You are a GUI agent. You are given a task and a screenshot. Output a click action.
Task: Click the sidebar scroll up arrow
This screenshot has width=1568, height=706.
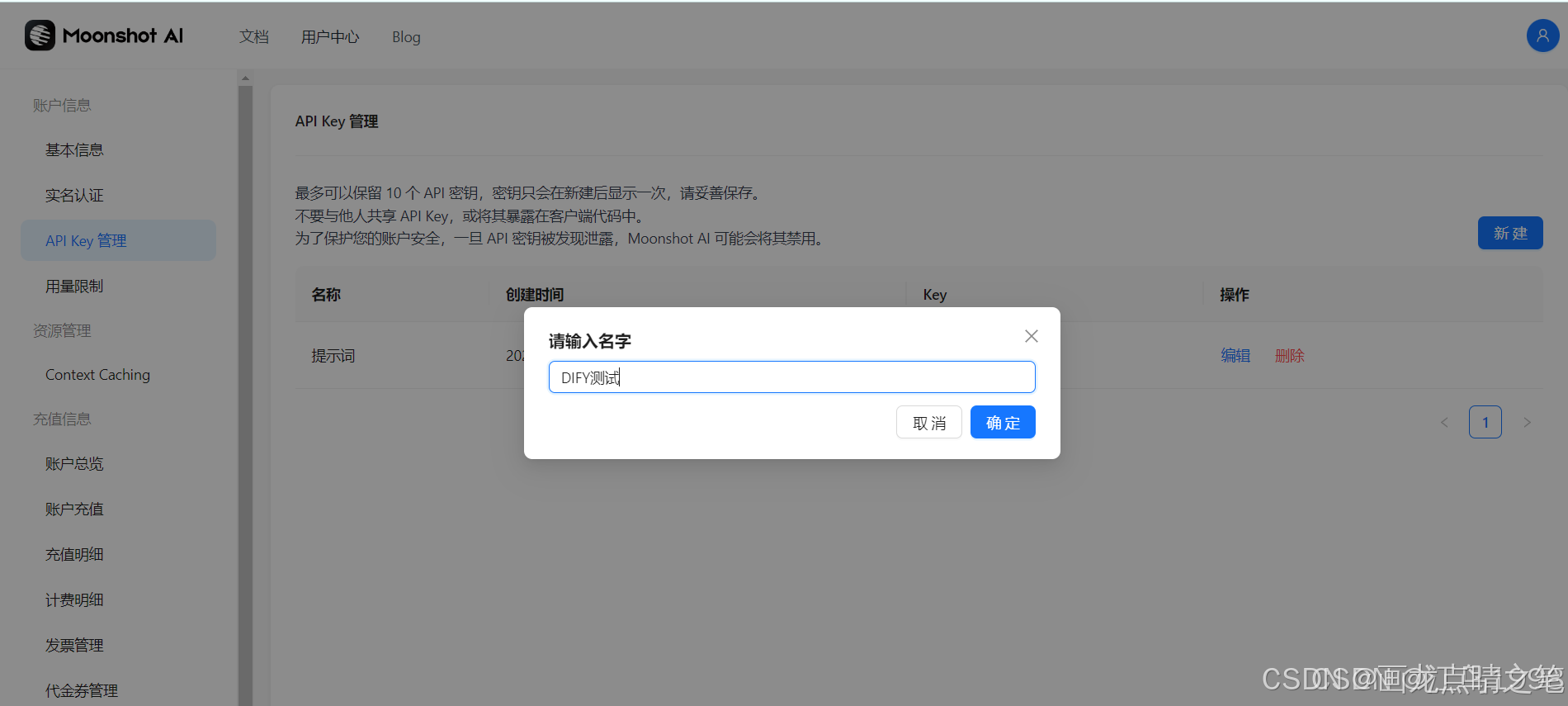click(245, 78)
